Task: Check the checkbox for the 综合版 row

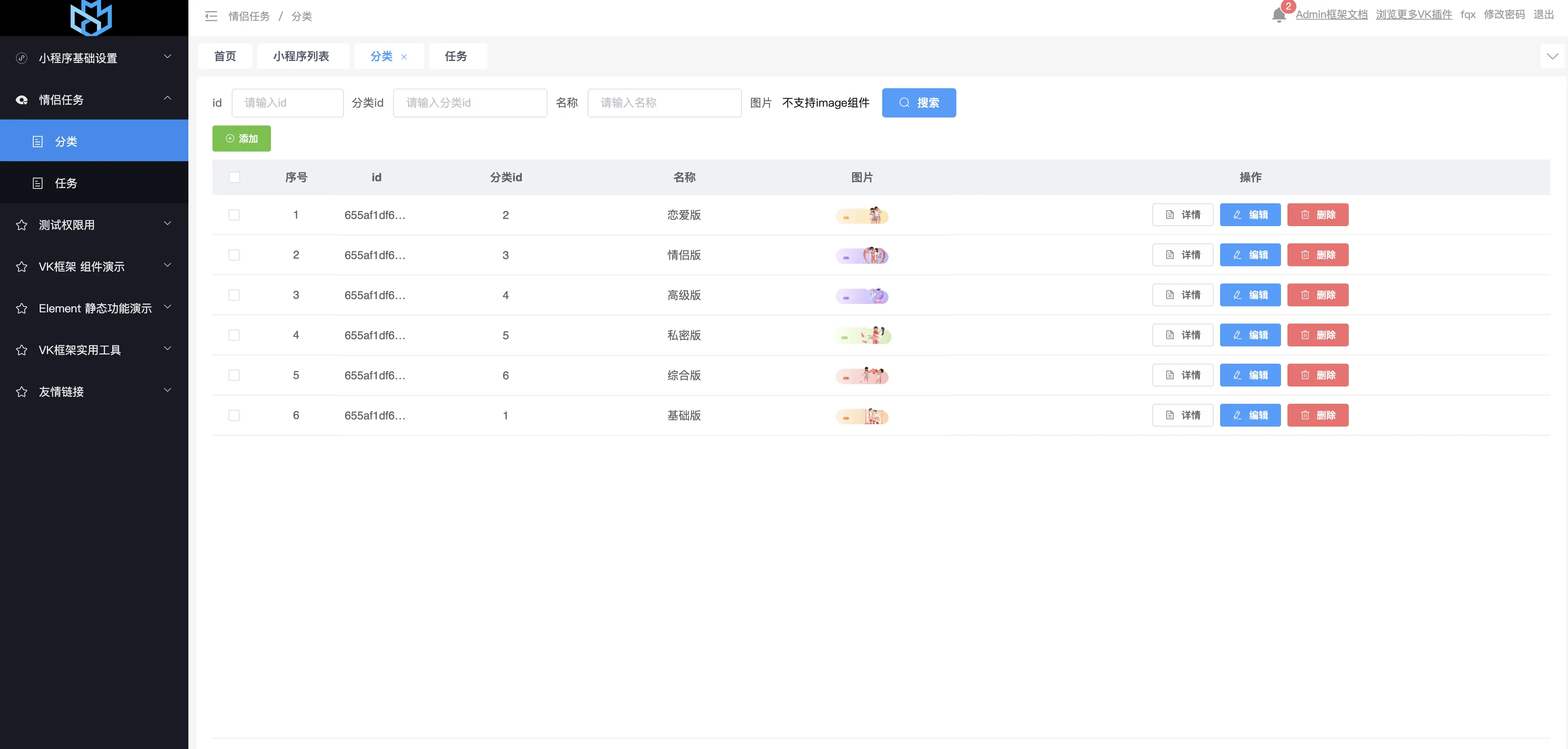Action: (x=234, y=375)
